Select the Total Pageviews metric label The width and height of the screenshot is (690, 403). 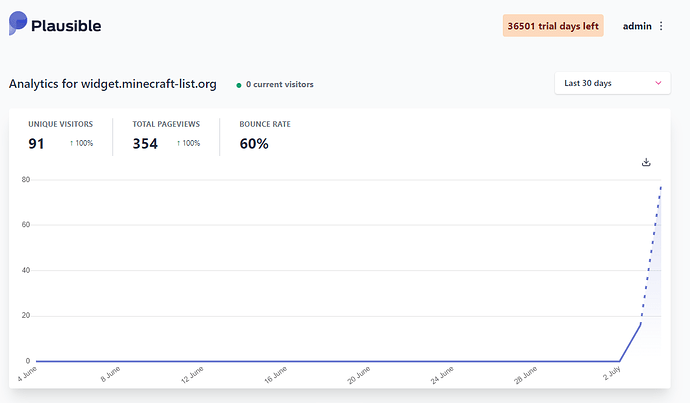(x=166, y=124)
